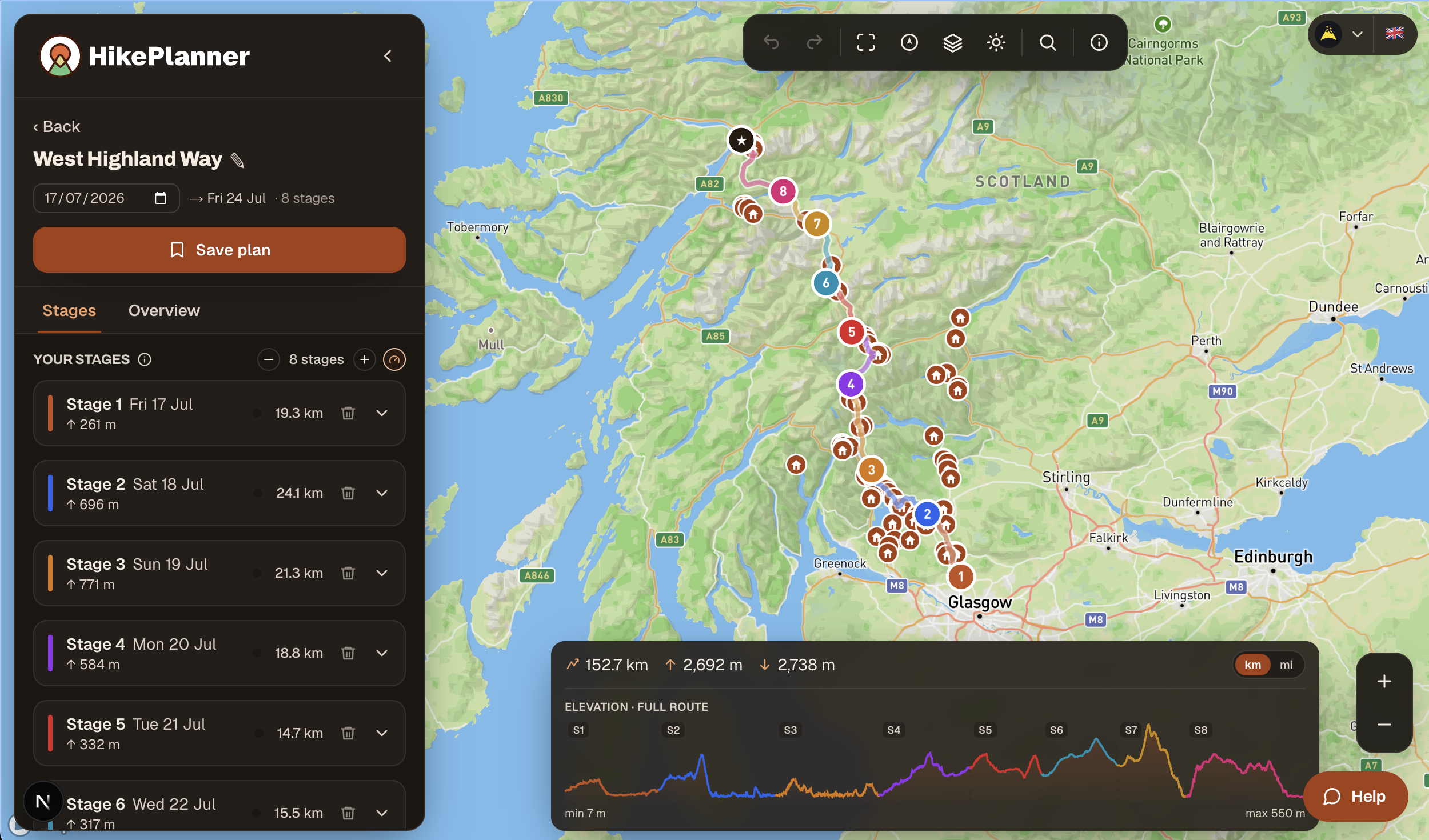
Task: Click the HikePlanner logo
Action: click(x=60, y=56)
